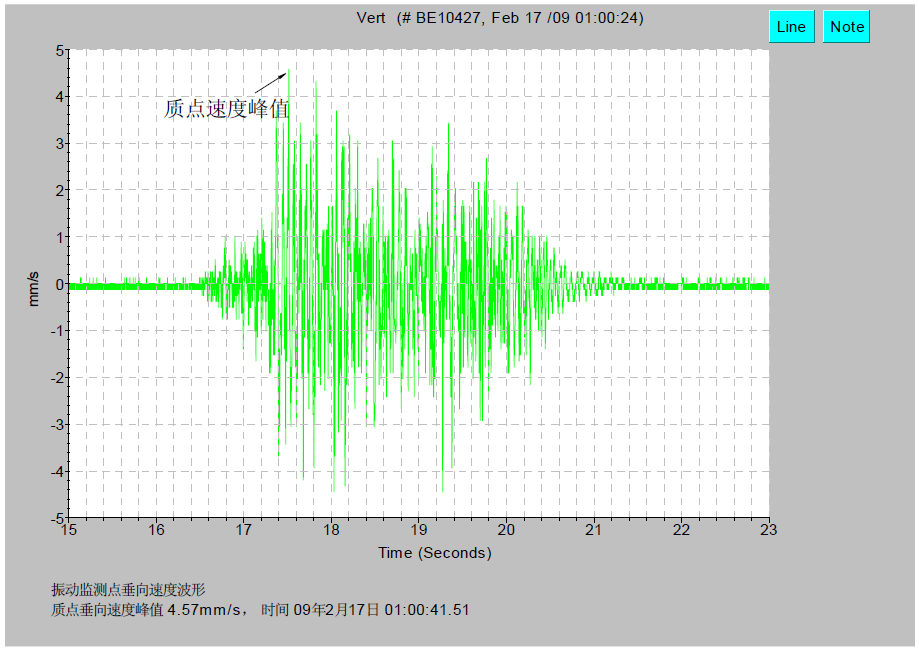Click the Time (Seconds) axis label

click(434, 553)
